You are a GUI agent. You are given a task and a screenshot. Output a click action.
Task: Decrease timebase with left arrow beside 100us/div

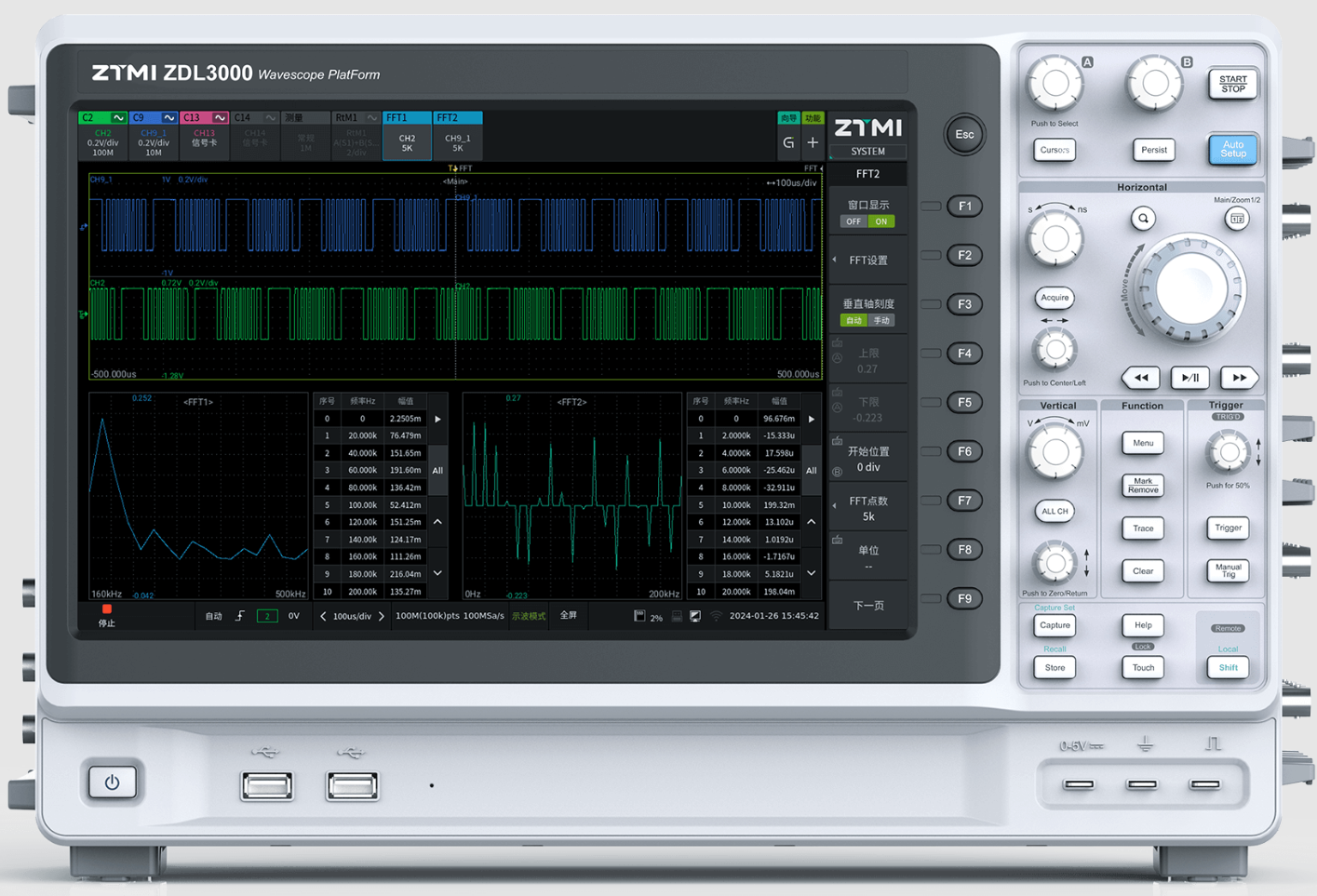tap(323, 616)
